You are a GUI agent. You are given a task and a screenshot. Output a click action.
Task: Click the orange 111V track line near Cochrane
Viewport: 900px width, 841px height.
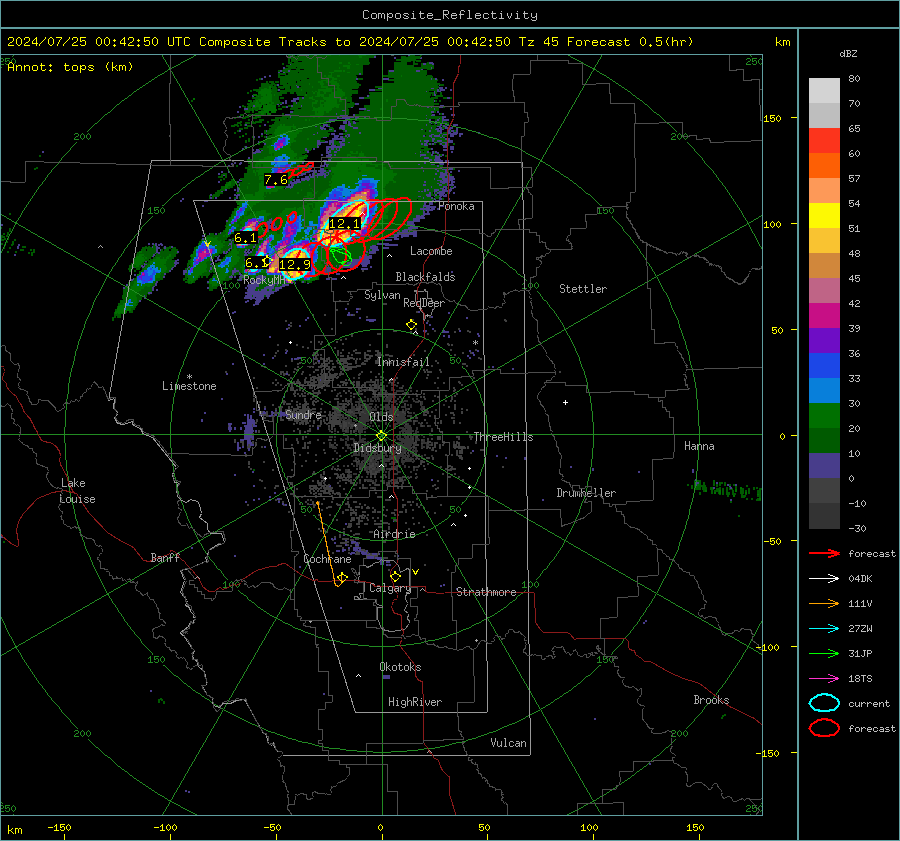[327, 544]
